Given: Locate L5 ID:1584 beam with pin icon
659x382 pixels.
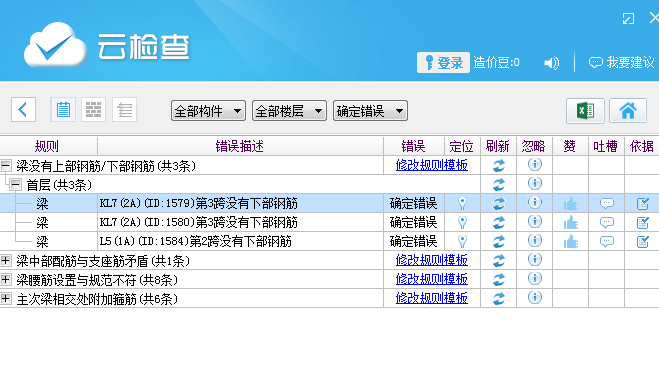Looking at the screenshot, I should click(462, 241).
